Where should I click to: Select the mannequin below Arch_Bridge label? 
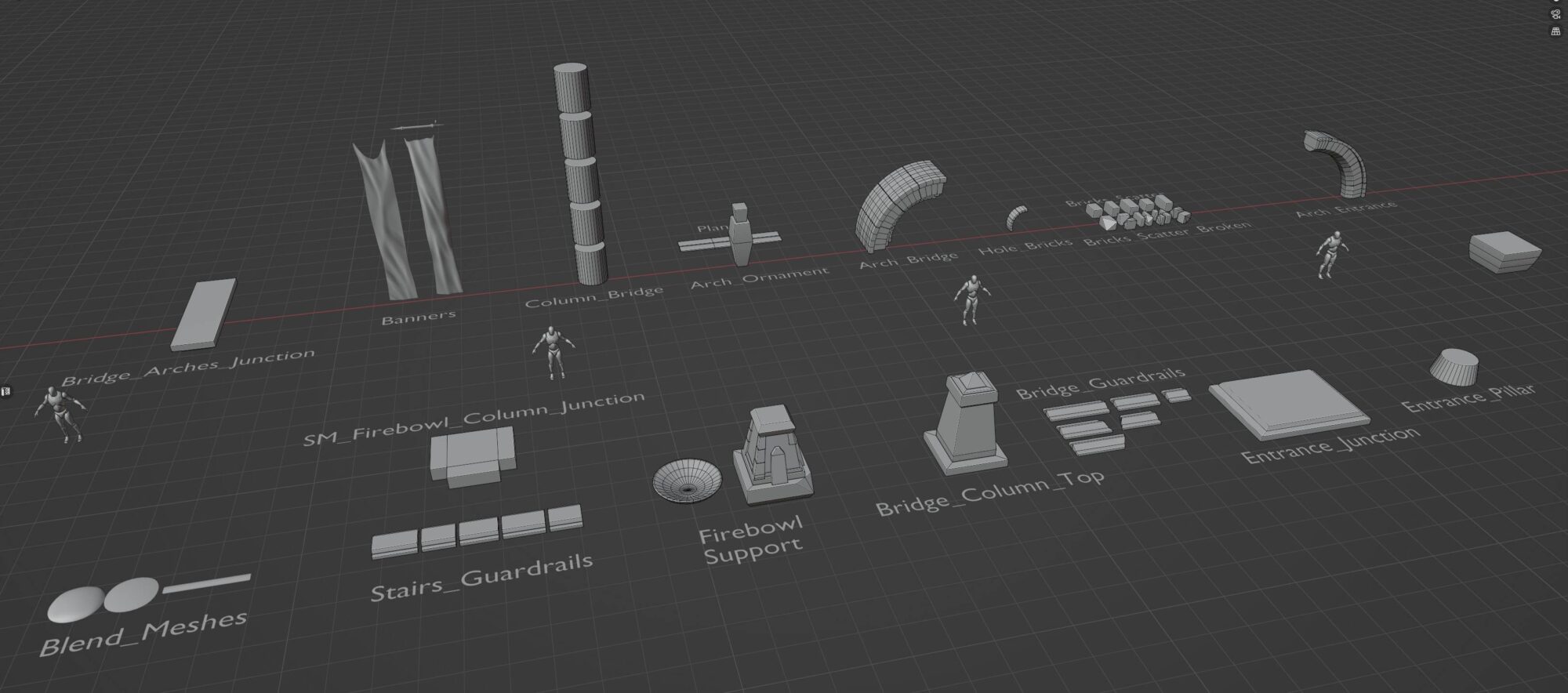tap(971, 300)
